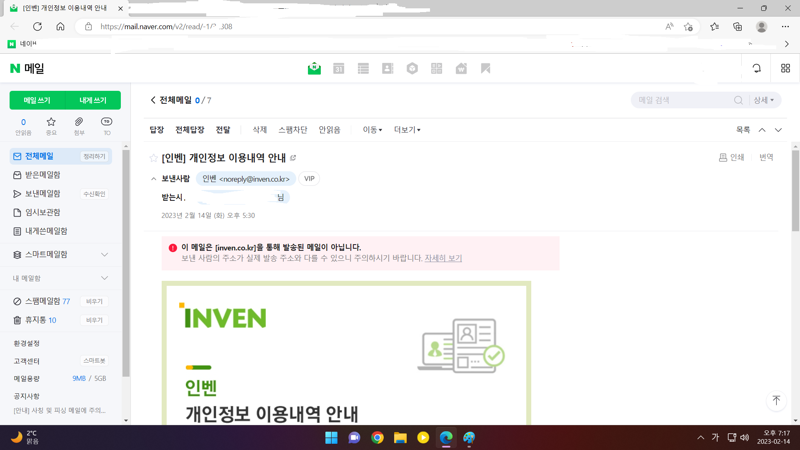This screenshot has height=450, width=800.
Task: Go to previous mail with up arrow
Action: click(762, 130)
